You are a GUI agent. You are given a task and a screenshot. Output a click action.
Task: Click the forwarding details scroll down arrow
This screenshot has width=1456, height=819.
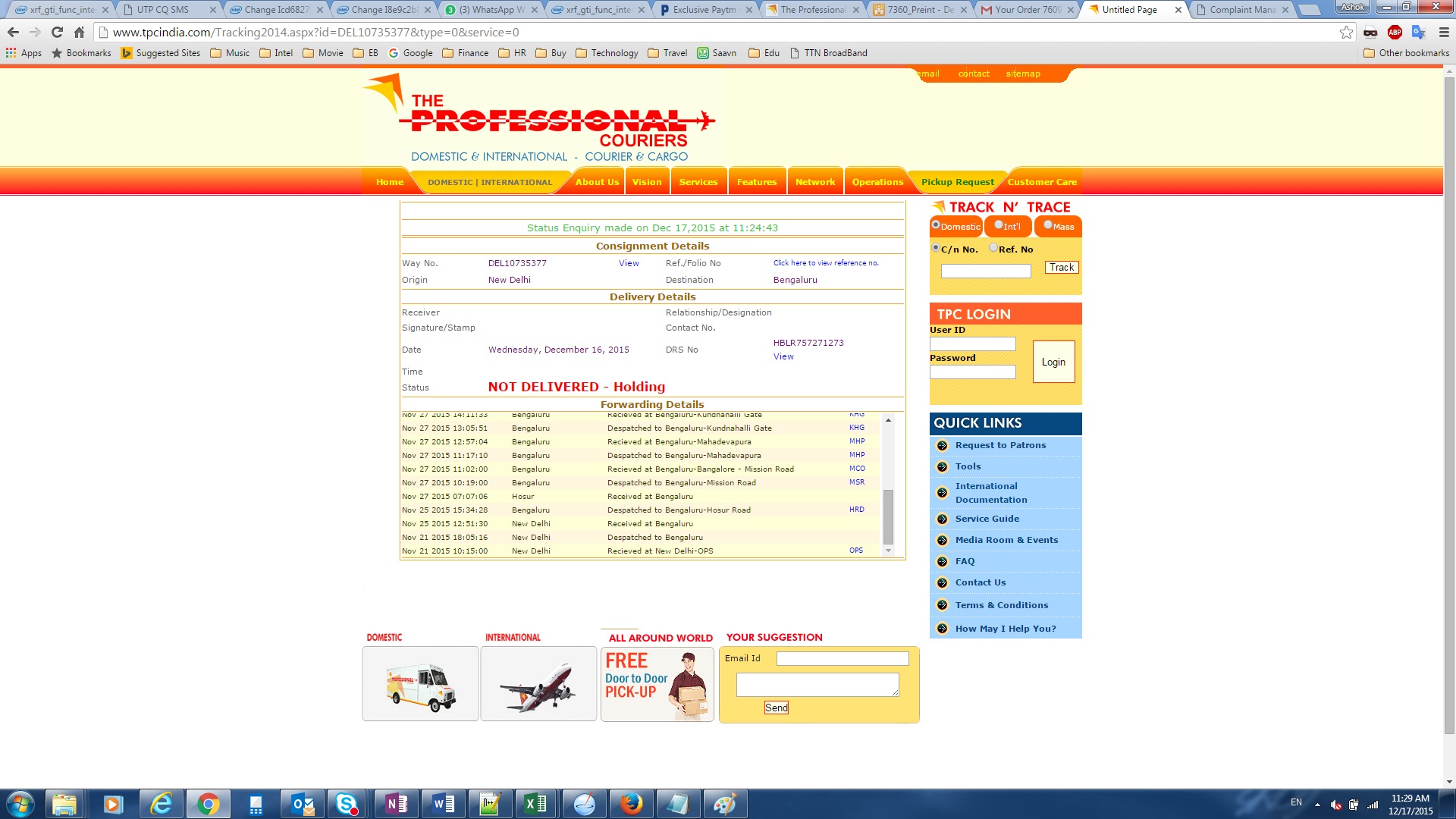pyautogui.click(x=888, y=551)
